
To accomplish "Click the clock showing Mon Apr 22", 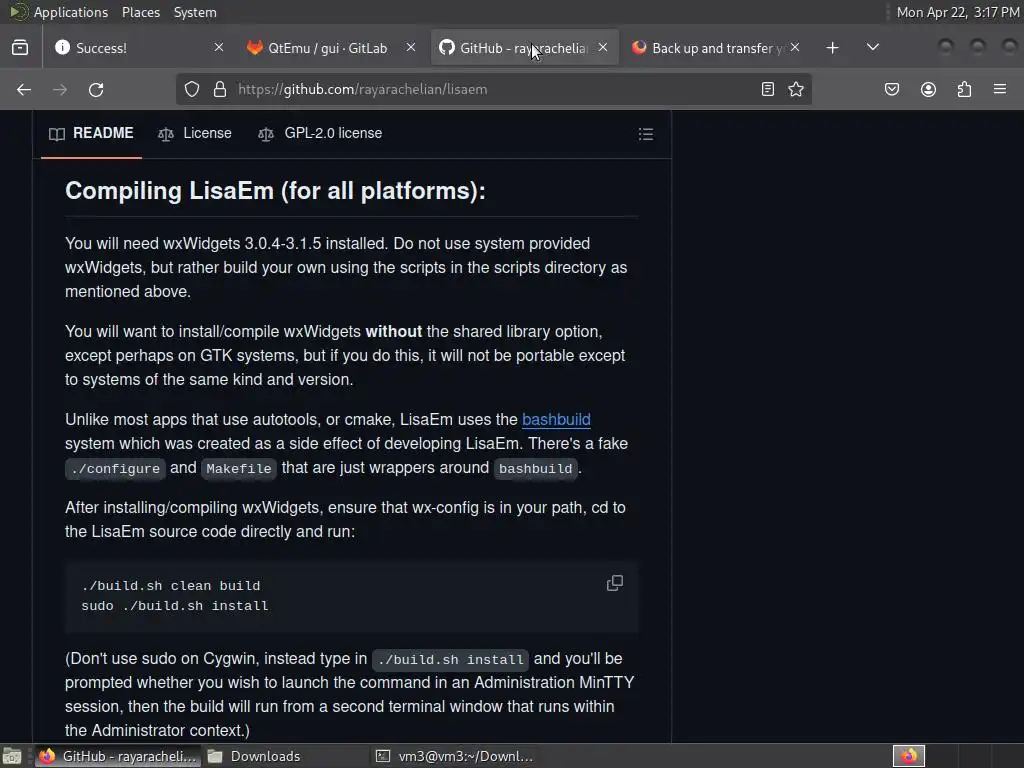I will pos(957,12).
